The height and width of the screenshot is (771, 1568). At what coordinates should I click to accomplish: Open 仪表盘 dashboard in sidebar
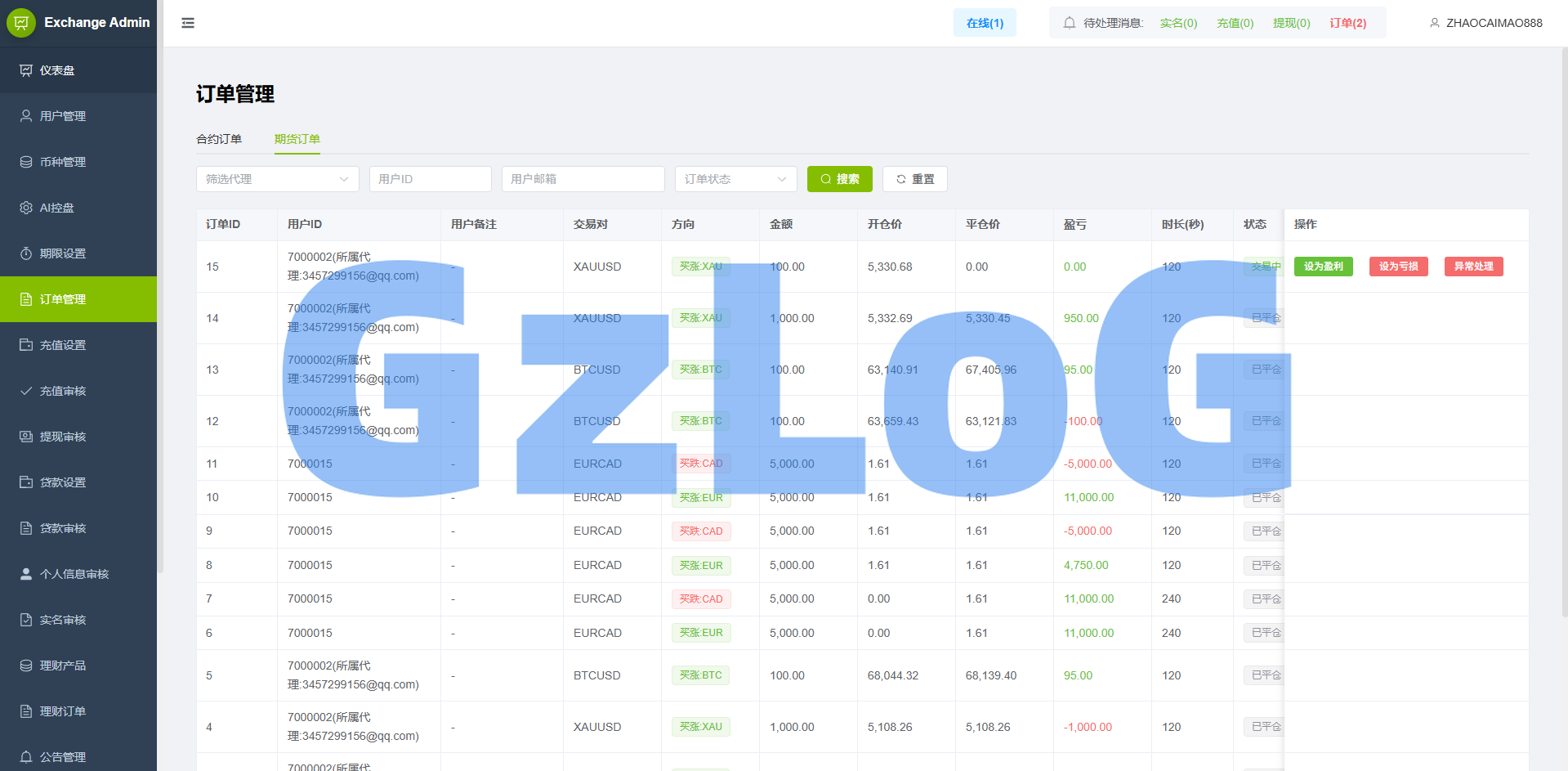click(x=57, y=70)
